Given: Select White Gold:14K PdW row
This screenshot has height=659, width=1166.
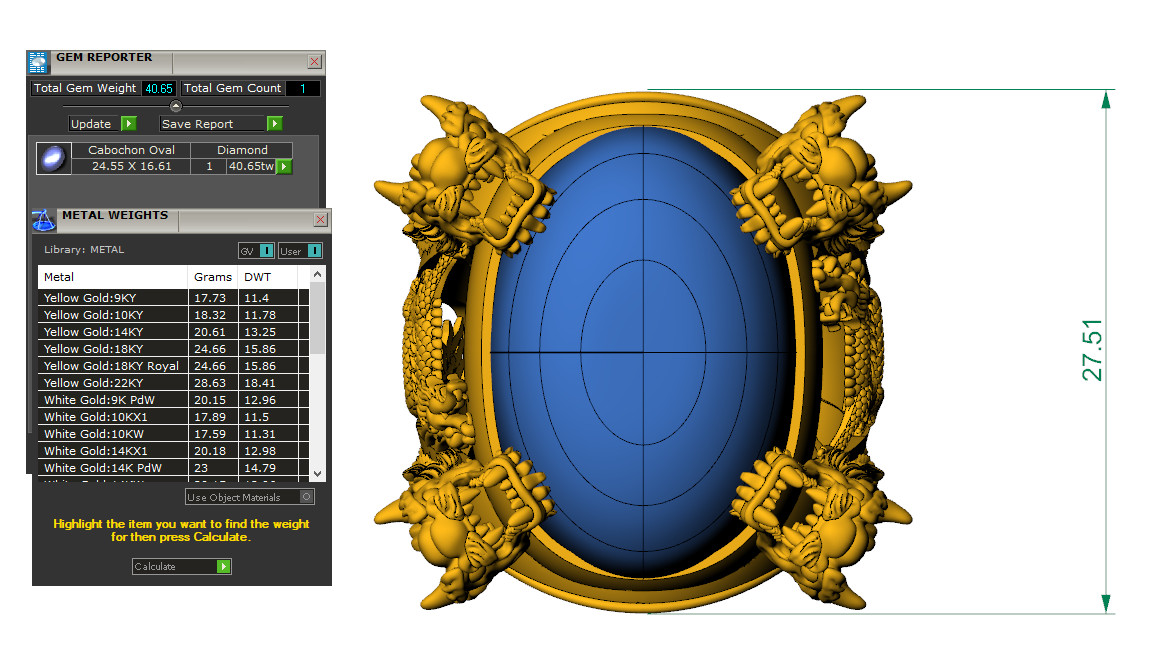Looking at the screenshot, I should [102, 468].
